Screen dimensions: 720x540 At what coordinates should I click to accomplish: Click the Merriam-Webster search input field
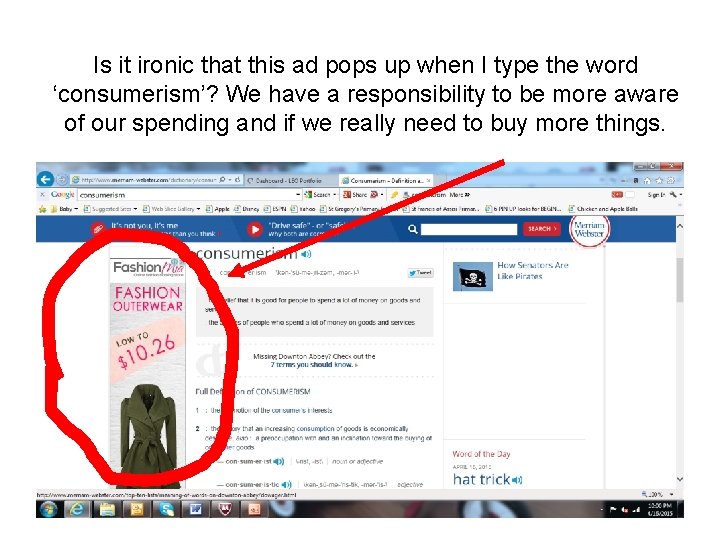[x=469, y=229]
